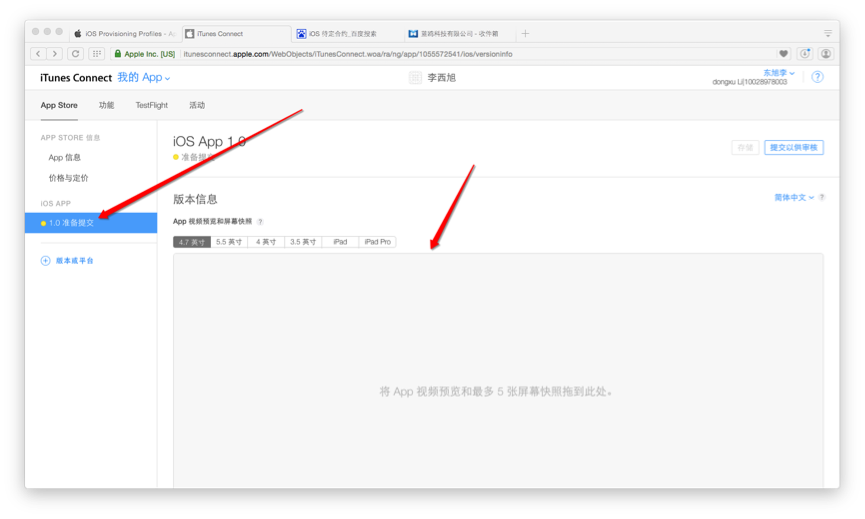Click the 版本或平台 link
865x519 pixels.
74,261
